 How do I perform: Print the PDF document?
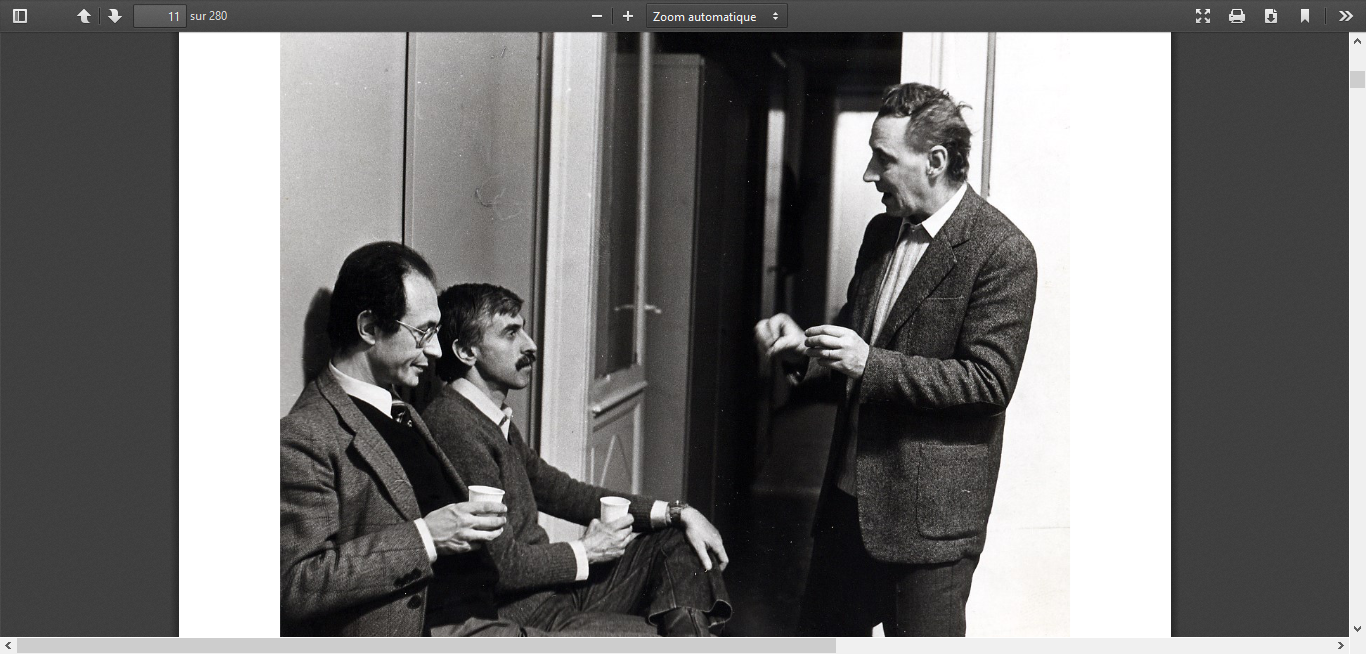(1237, 16)
